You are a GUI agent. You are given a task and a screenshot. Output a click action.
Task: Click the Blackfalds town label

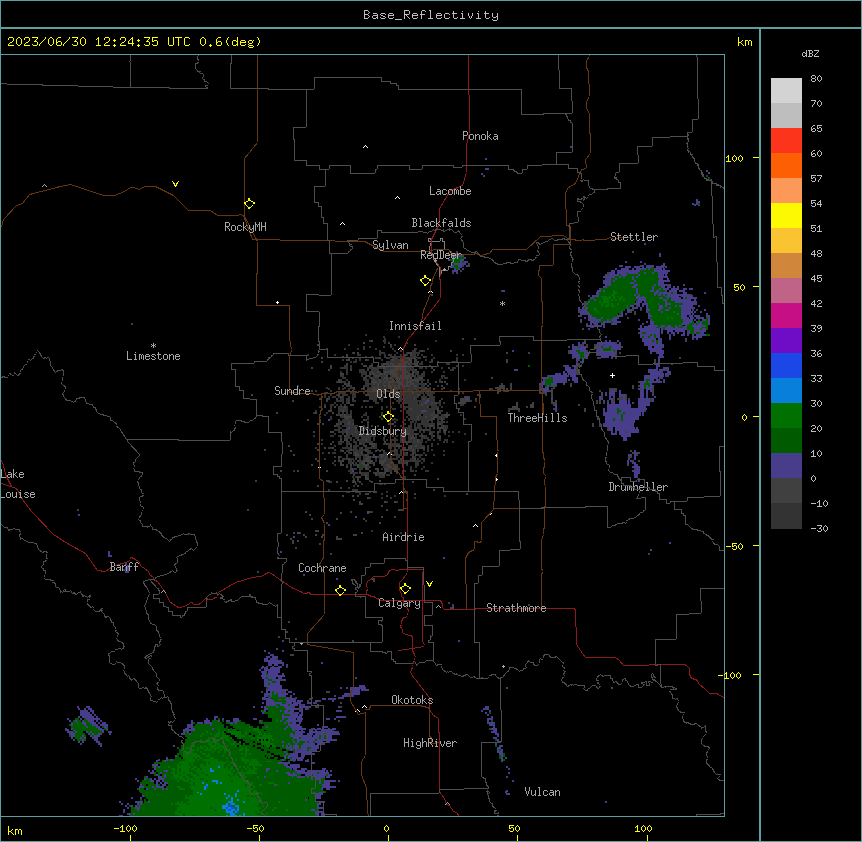[441, 223]
